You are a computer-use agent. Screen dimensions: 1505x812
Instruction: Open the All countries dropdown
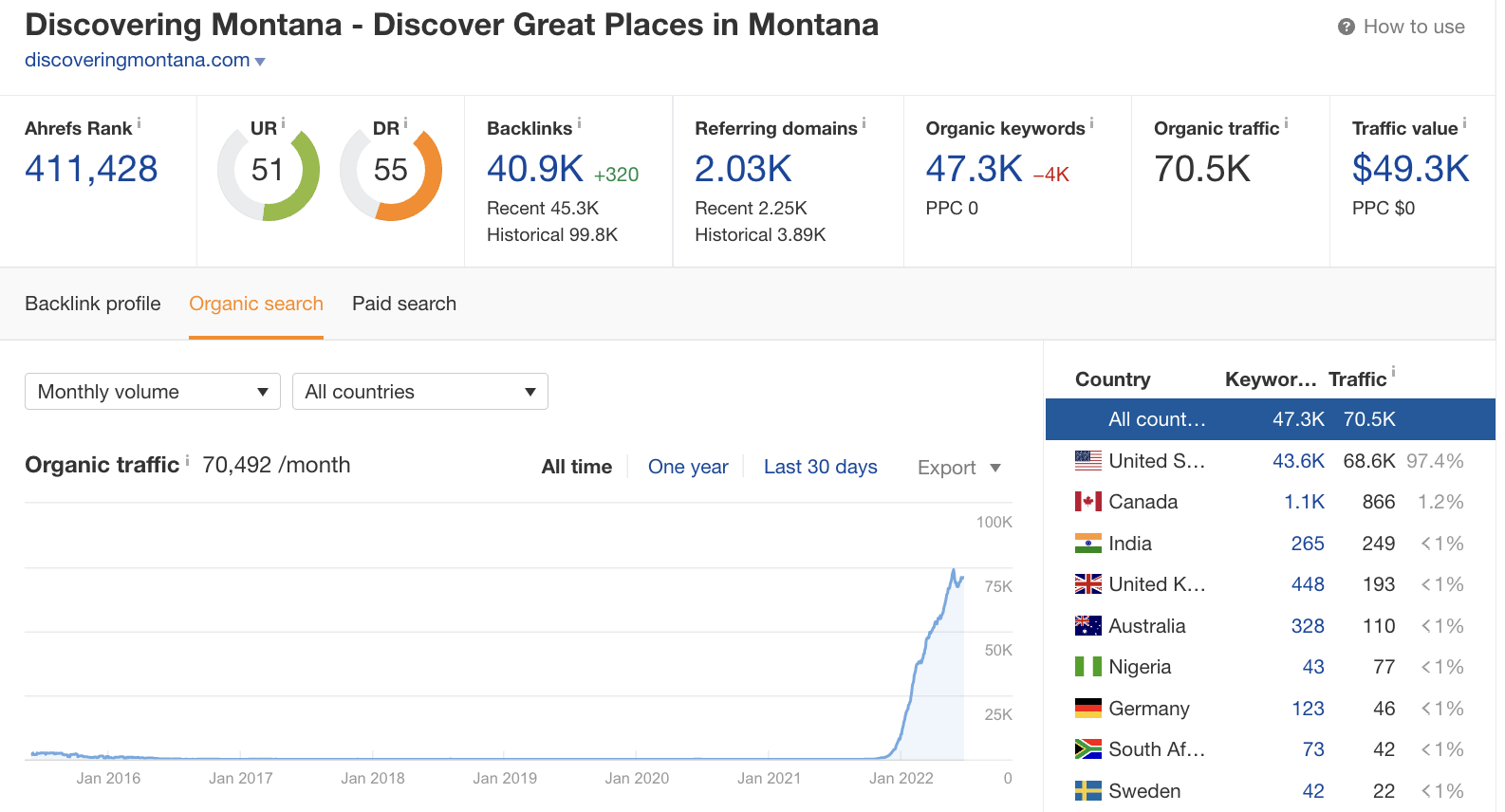419,392
